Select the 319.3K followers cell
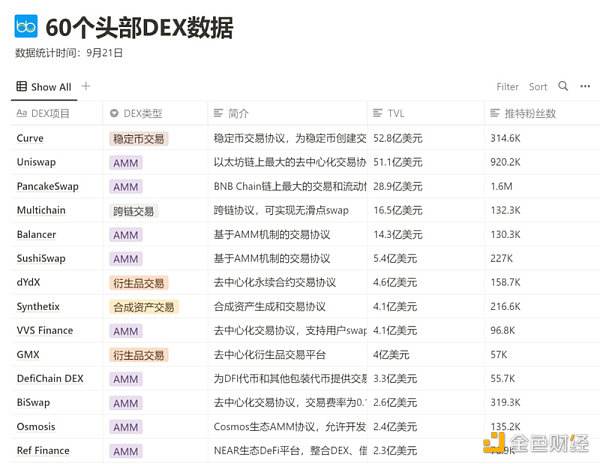Screen dimensions: 600x464 click(x=542, y=402)
